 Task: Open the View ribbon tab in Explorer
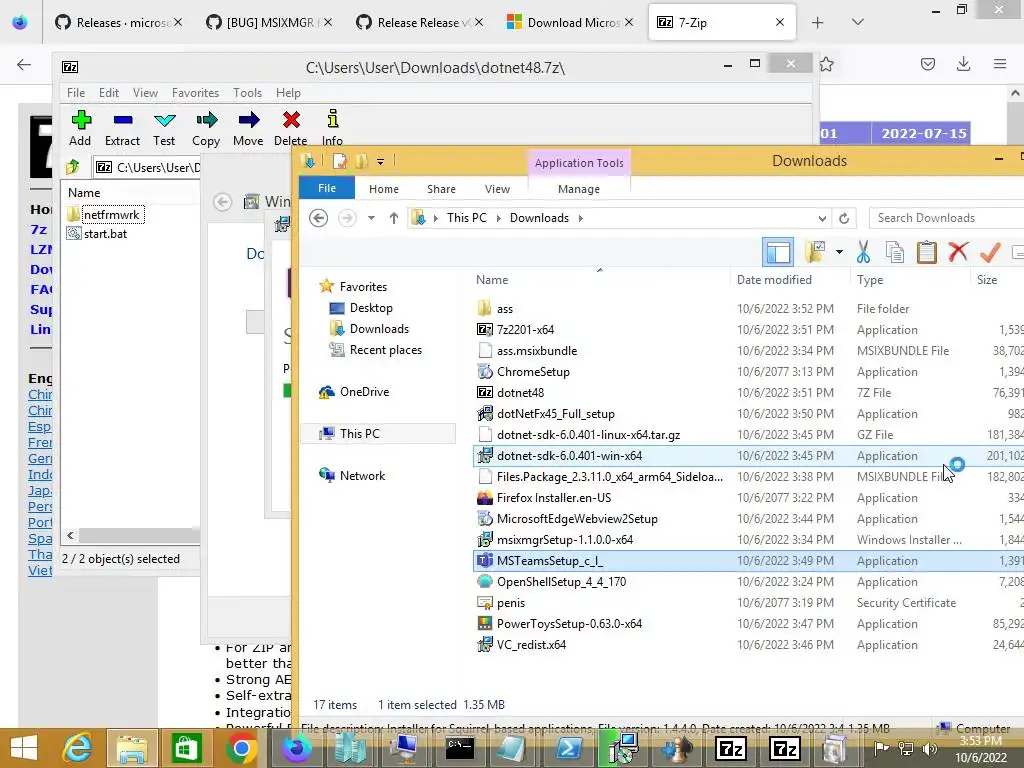click(497, 189)
